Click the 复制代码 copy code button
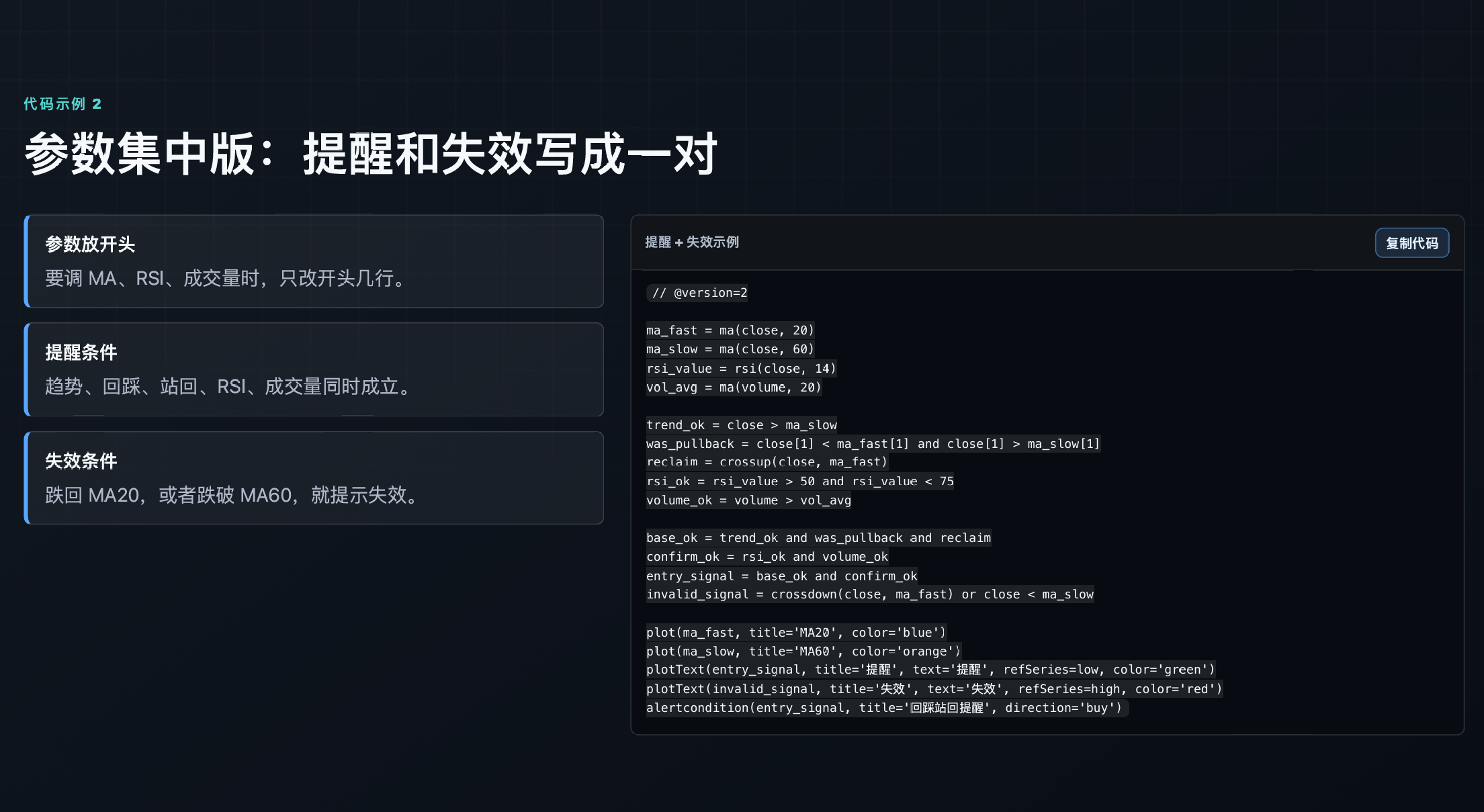 [1411, 243]
